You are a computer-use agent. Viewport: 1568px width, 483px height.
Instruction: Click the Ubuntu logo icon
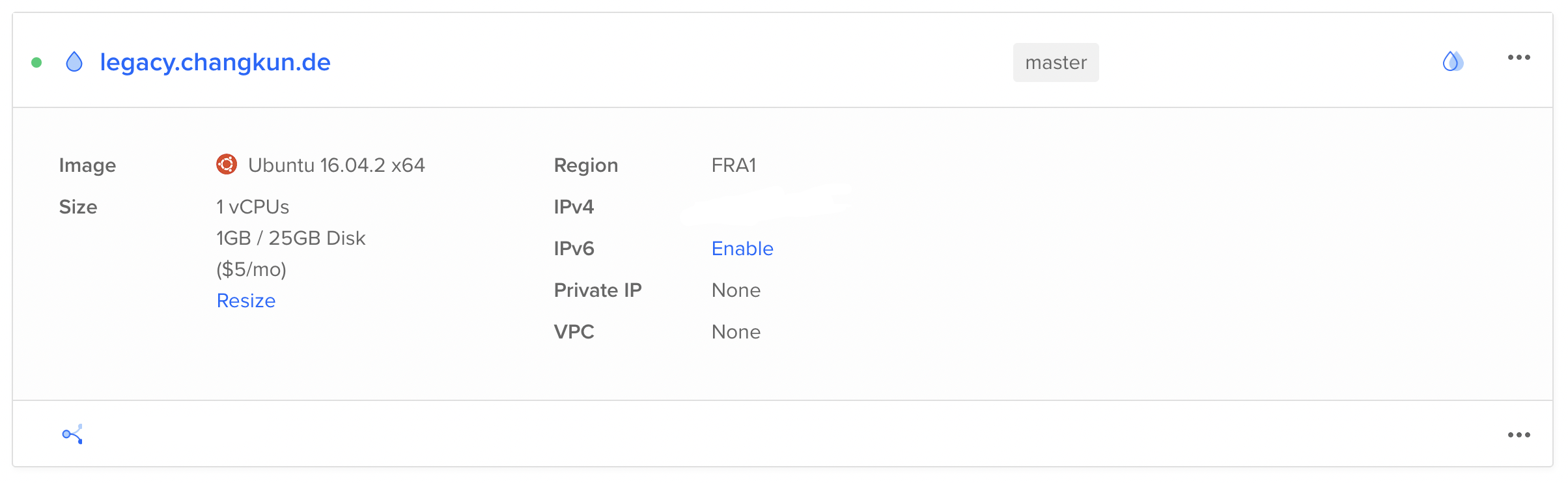click(227, 165)
